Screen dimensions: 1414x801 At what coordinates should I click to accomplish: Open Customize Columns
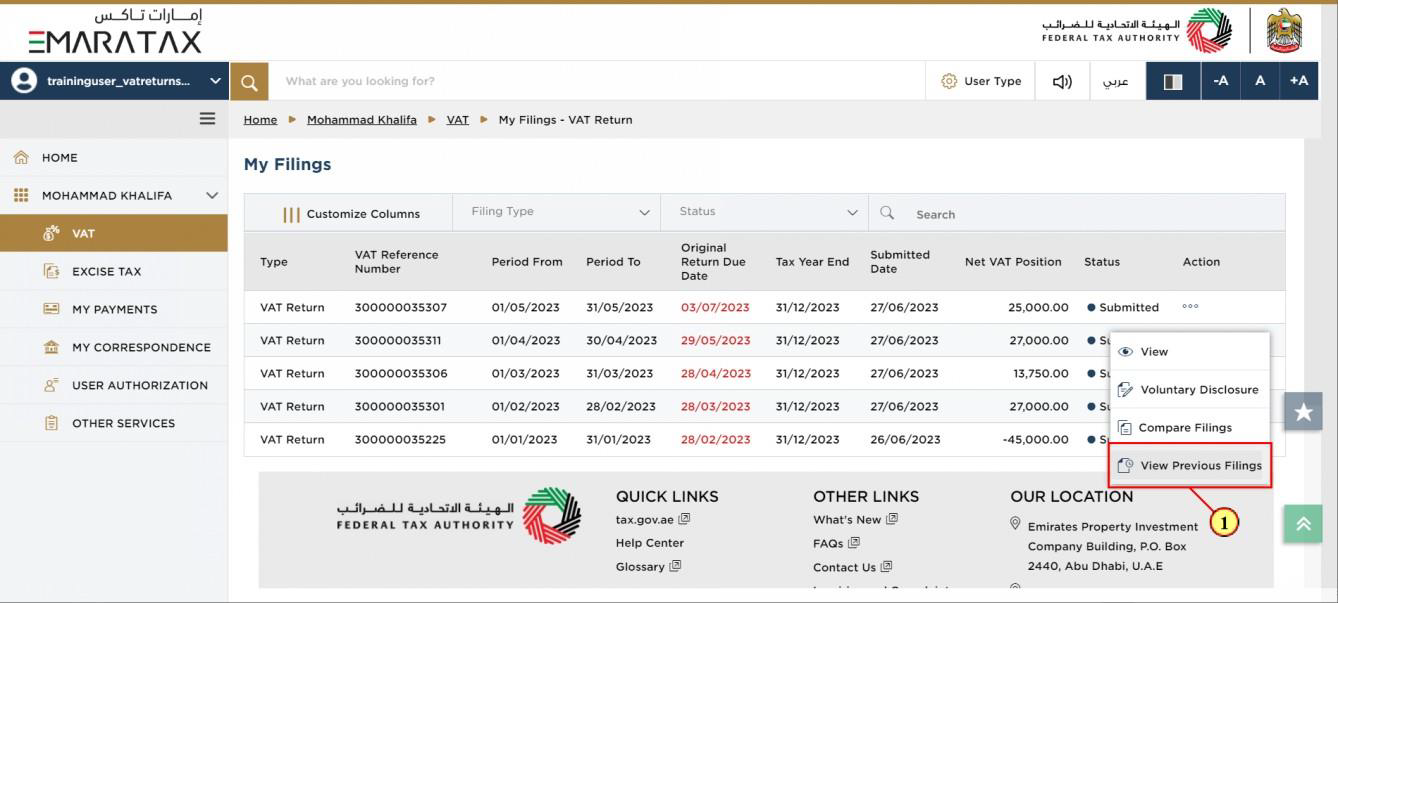pyautogui.click(x=350, y=213)
